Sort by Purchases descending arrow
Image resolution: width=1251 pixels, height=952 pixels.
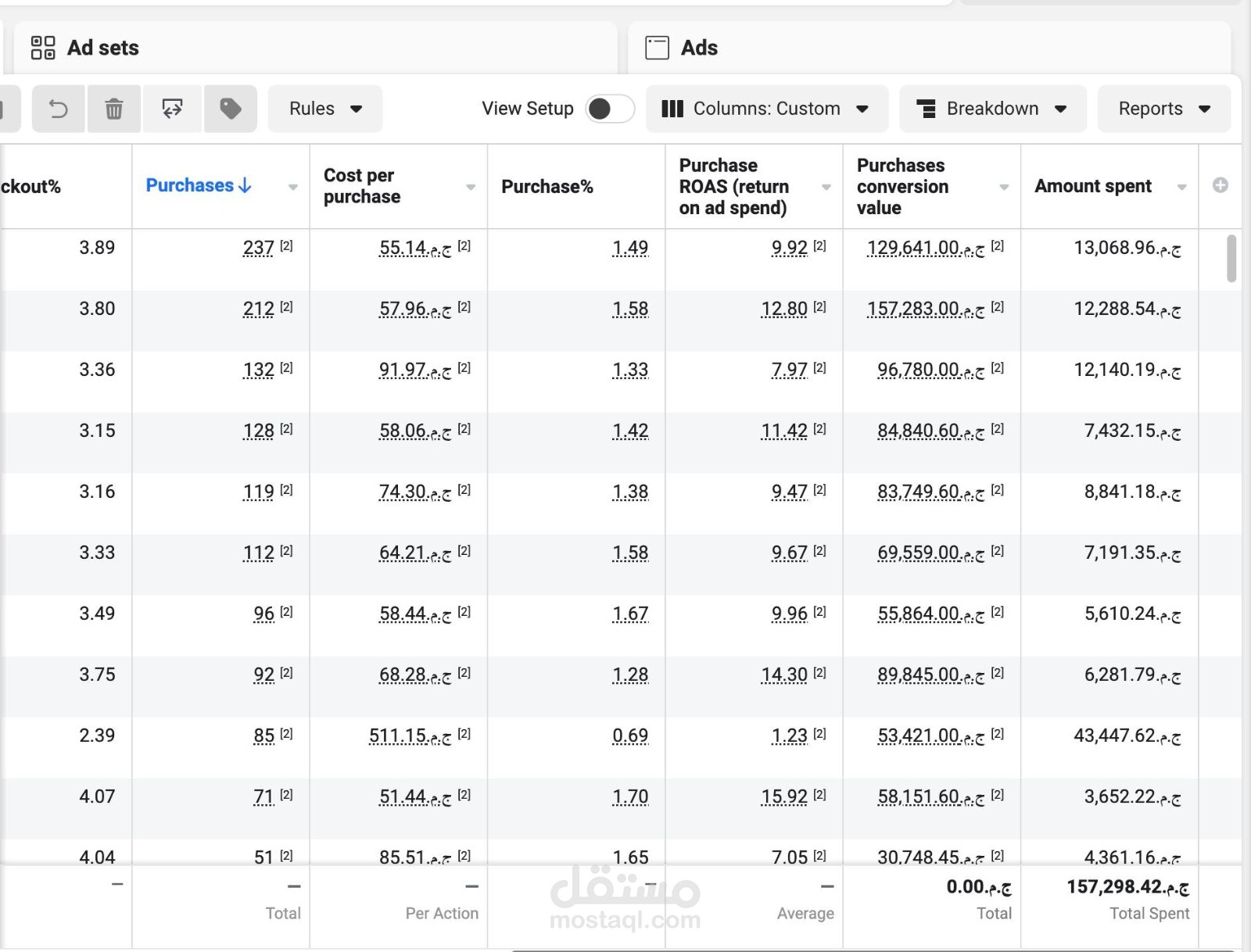pyautogui.click(x=245, y=185)
